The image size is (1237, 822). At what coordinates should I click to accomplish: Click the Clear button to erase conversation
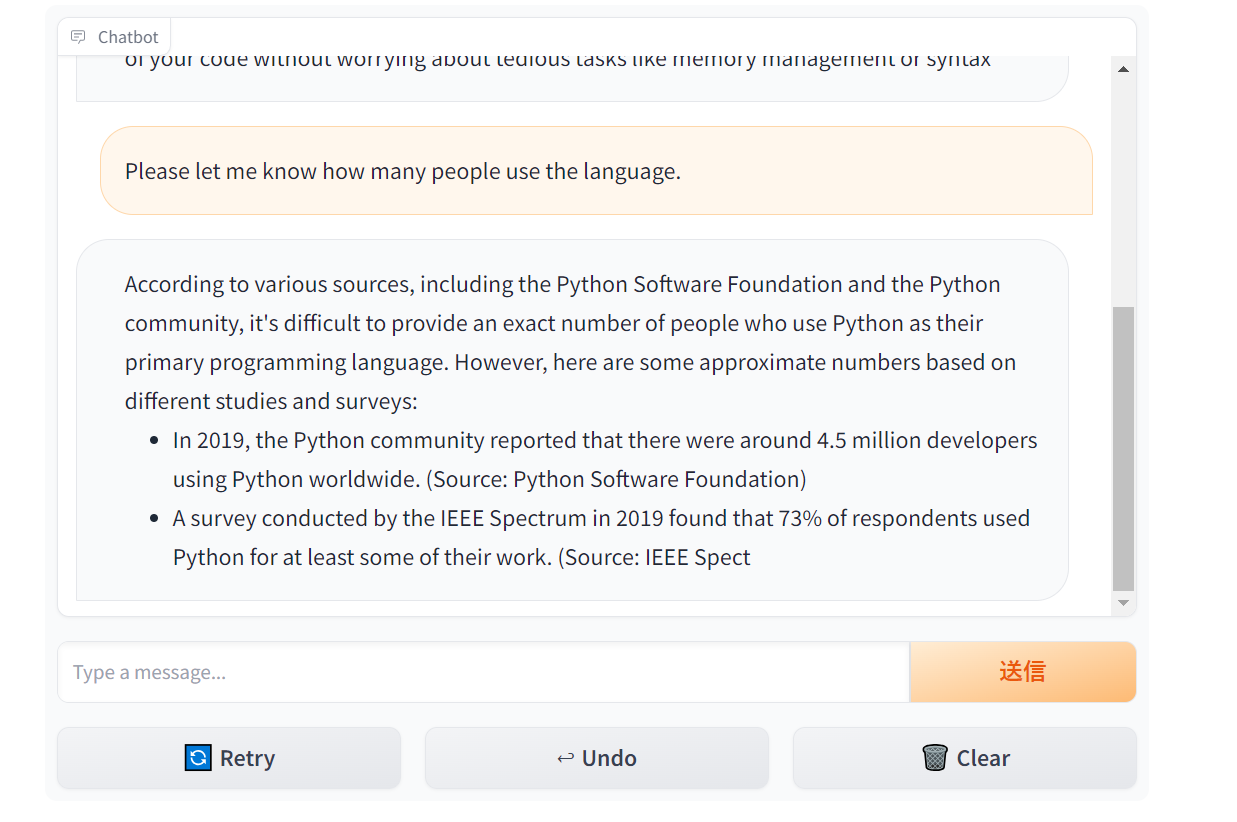[x=964, y=758]
